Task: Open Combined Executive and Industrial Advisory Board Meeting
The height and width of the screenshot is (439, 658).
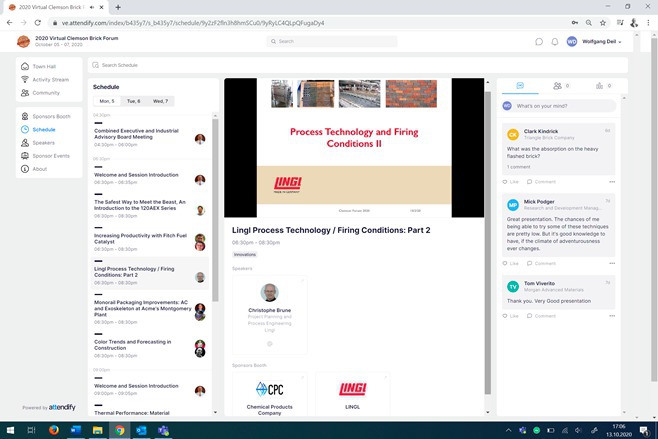Action: tap(150, 138)
